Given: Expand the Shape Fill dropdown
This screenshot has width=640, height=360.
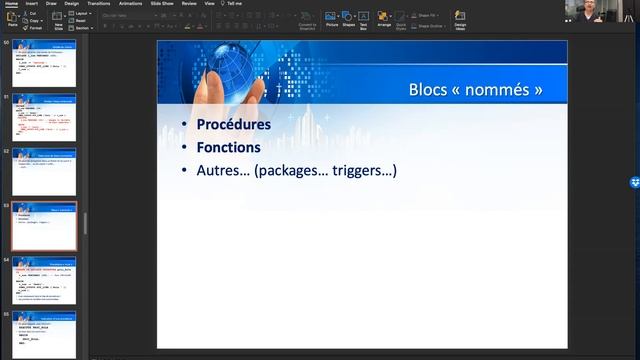Looking at the screenshot, I should pos(438,16).
